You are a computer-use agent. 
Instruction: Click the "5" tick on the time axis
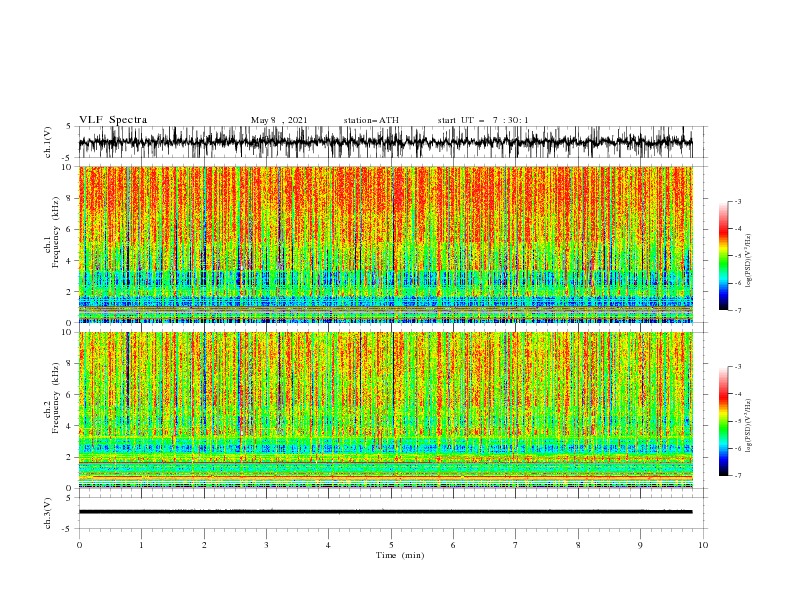pyautogui.click(x=391, y=545)
